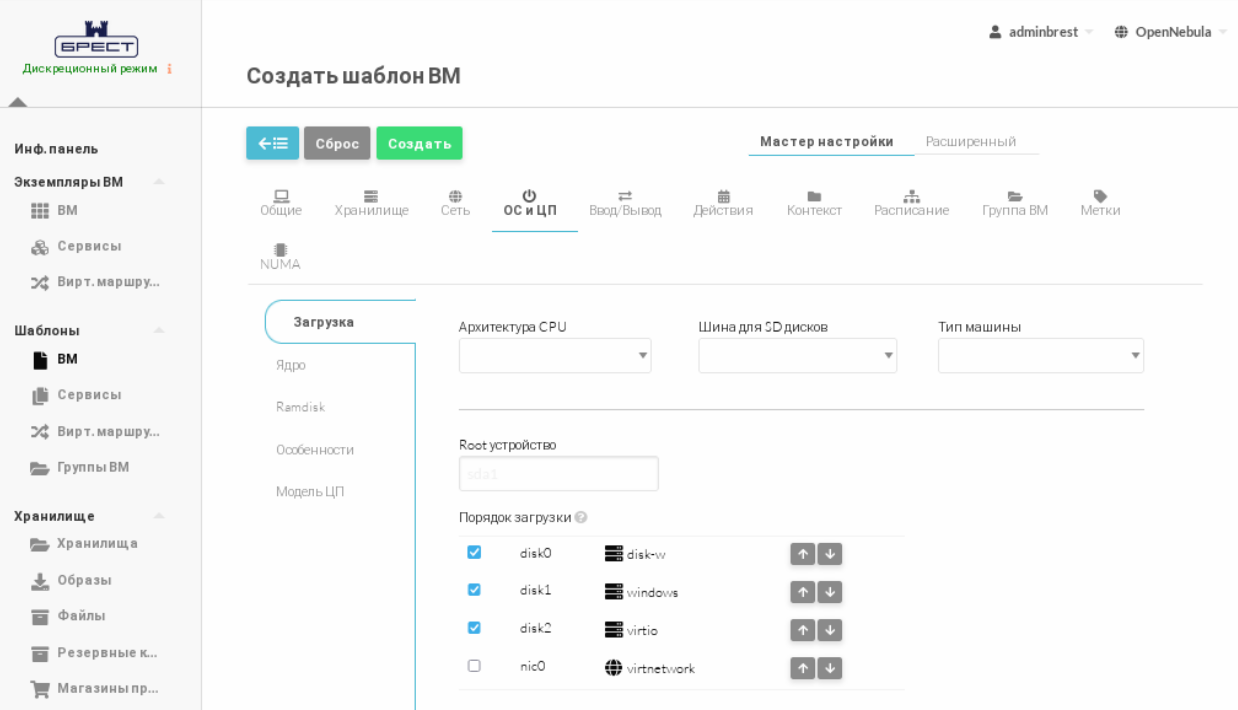Viewport: 1238px width, 710px height.
Task: Switch to the Хранилище tab
Action: (371, 203)
